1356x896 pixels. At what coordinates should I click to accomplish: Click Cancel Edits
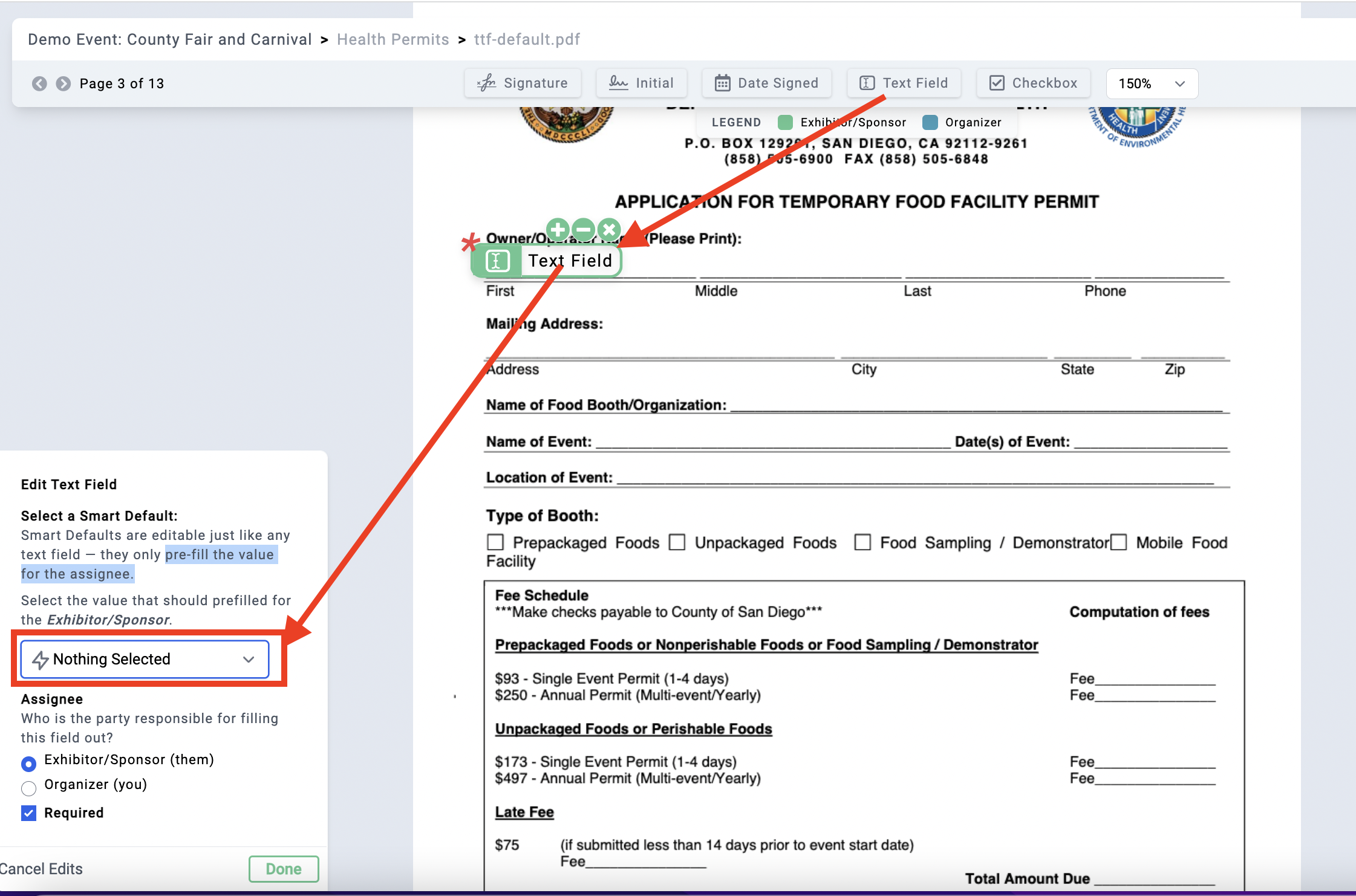[41, 869]
